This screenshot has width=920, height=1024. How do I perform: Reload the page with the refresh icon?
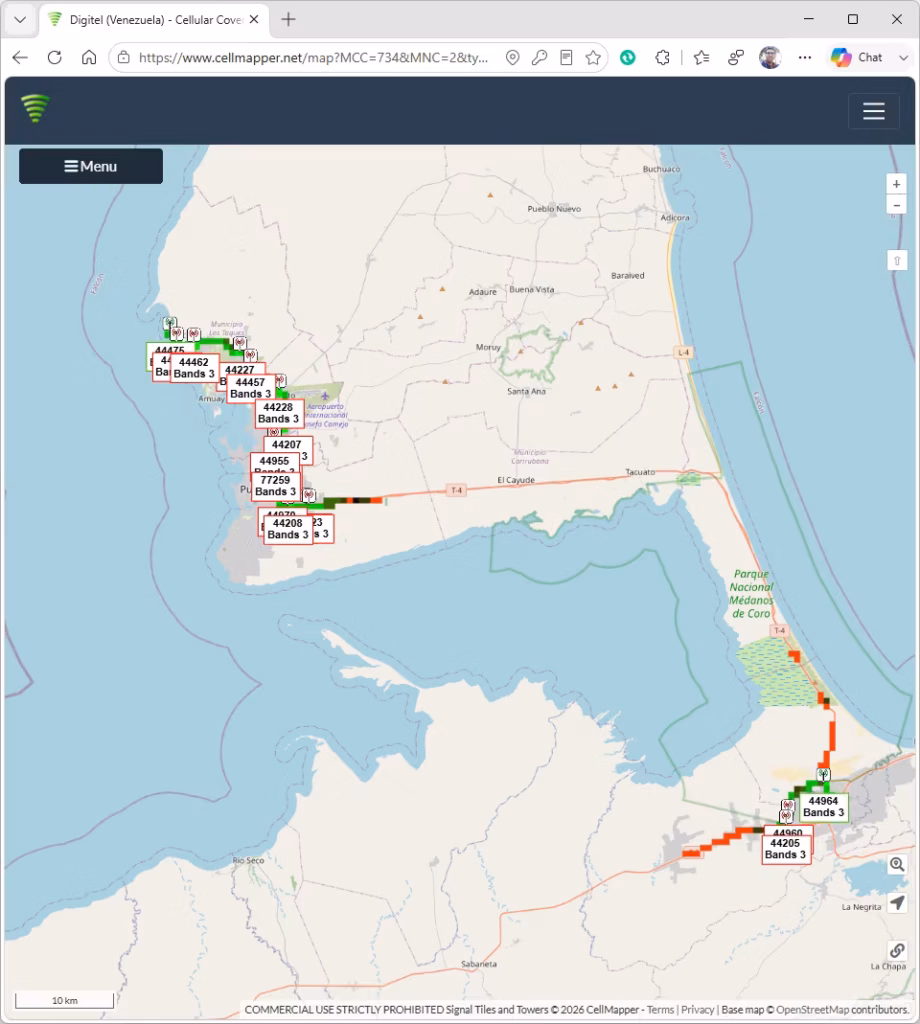pos(55,57)
